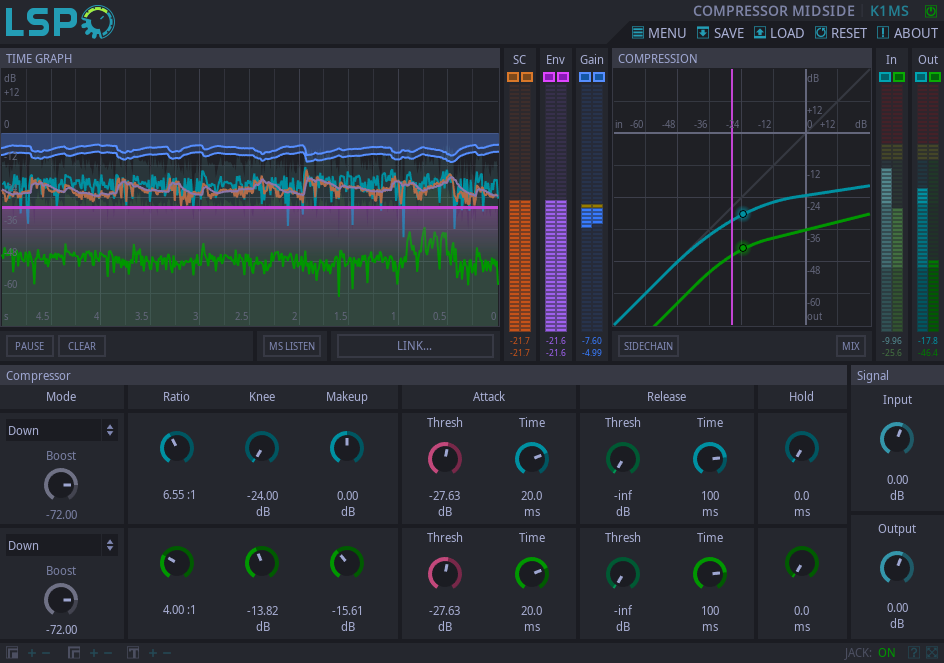Open the second row Mode dropdown showing Down

click(61, 546)
